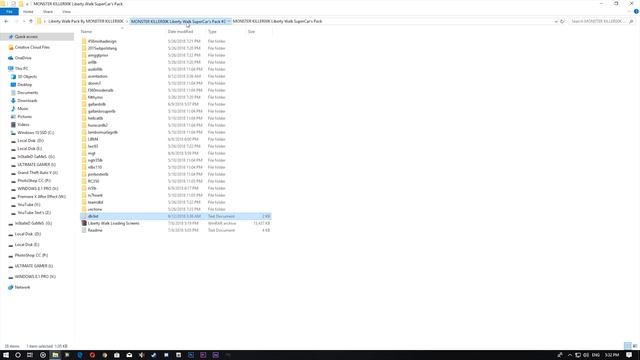Screen dimensions: 640x360
Task: Switch to the Share ribbon tab
Action: point(48,12)
